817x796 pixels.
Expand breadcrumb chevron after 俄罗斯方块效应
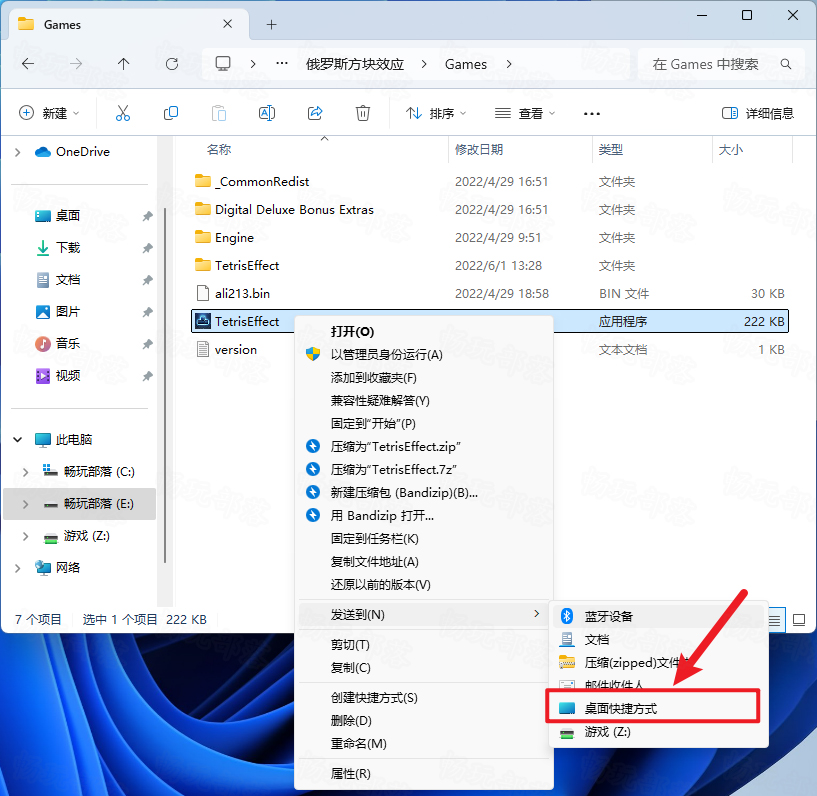pos(424,64)
